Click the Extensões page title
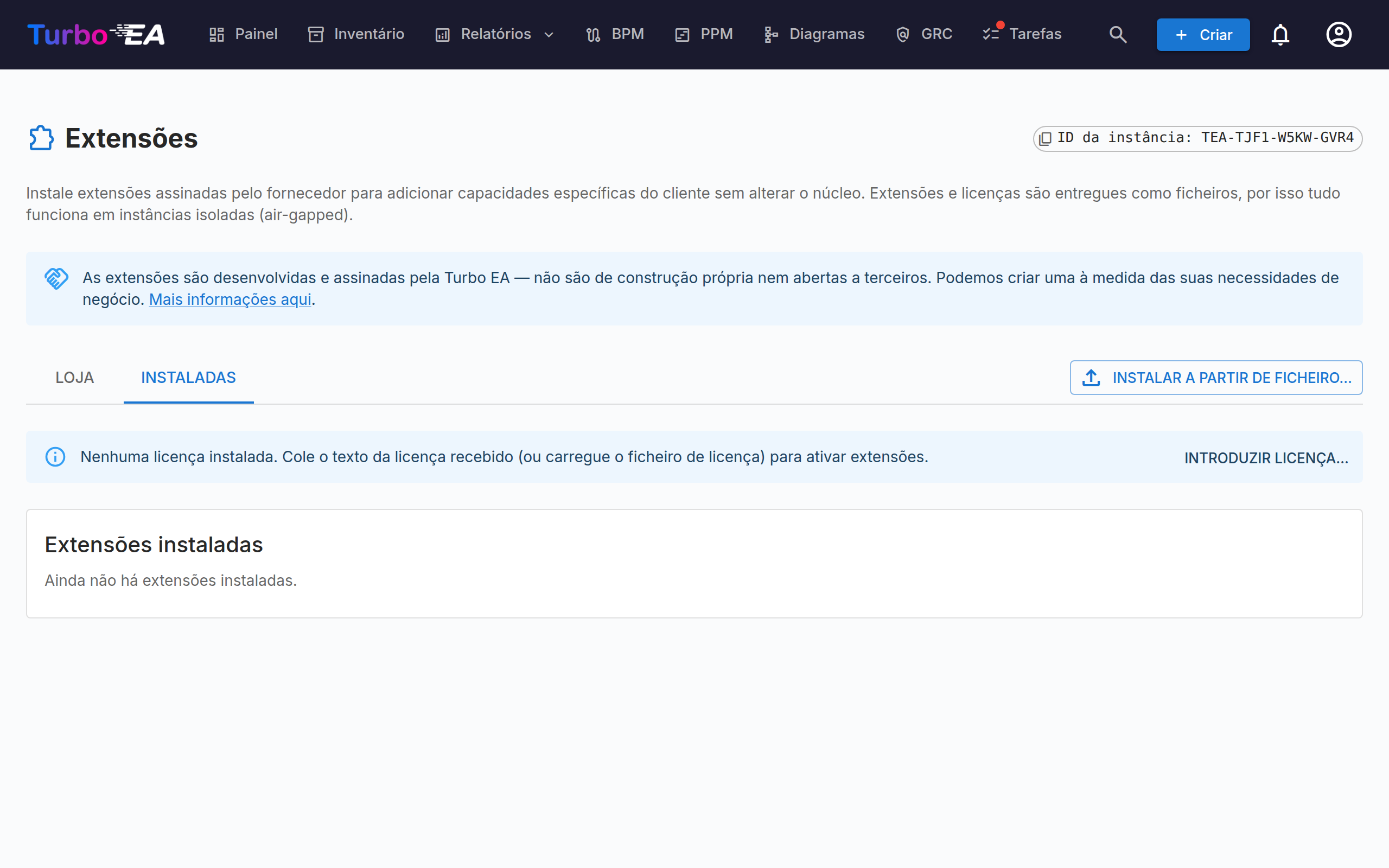This screenshot has width=1389, height=868. 131,138
